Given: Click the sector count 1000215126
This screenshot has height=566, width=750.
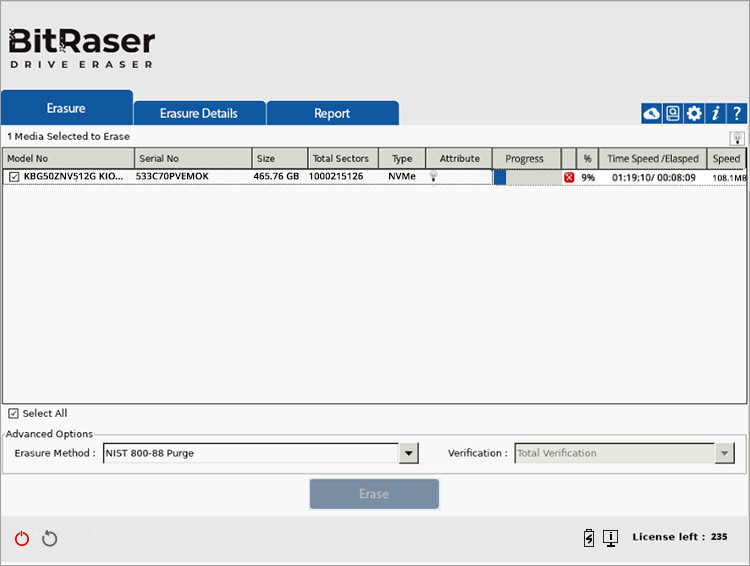Looking at the screenshot, I should coord(336,176).
